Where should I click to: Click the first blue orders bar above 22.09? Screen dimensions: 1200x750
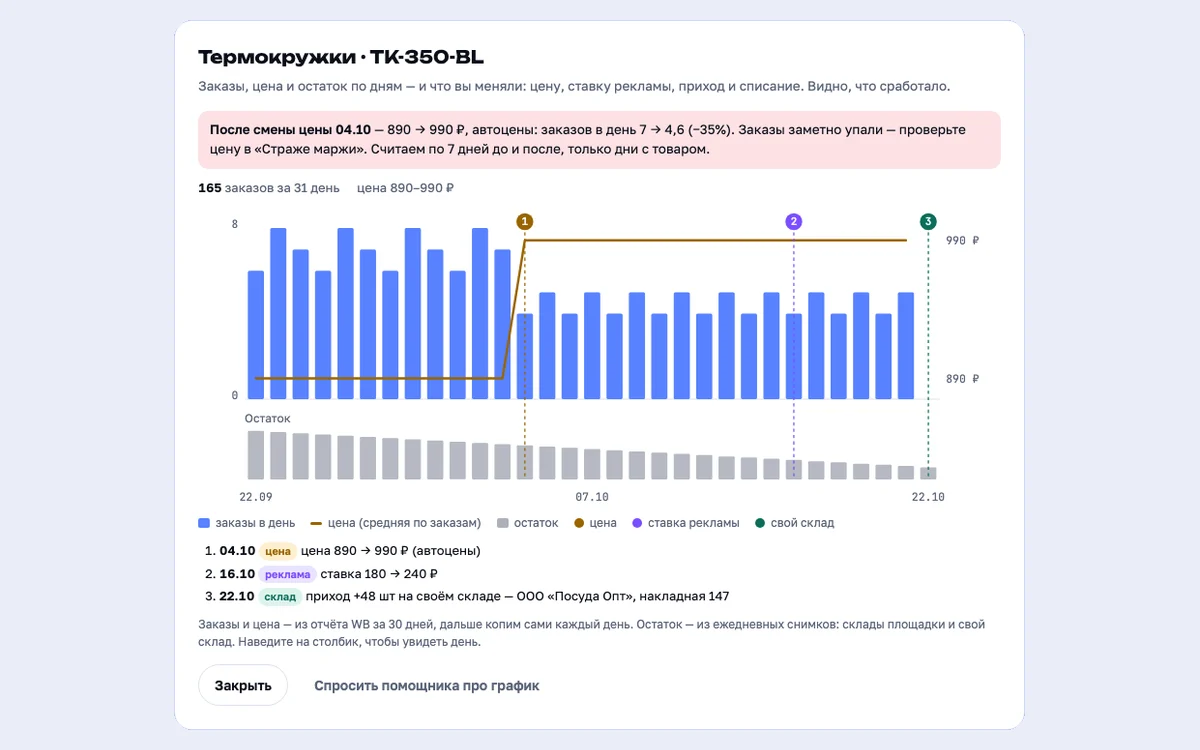click(x=256, y=335)
